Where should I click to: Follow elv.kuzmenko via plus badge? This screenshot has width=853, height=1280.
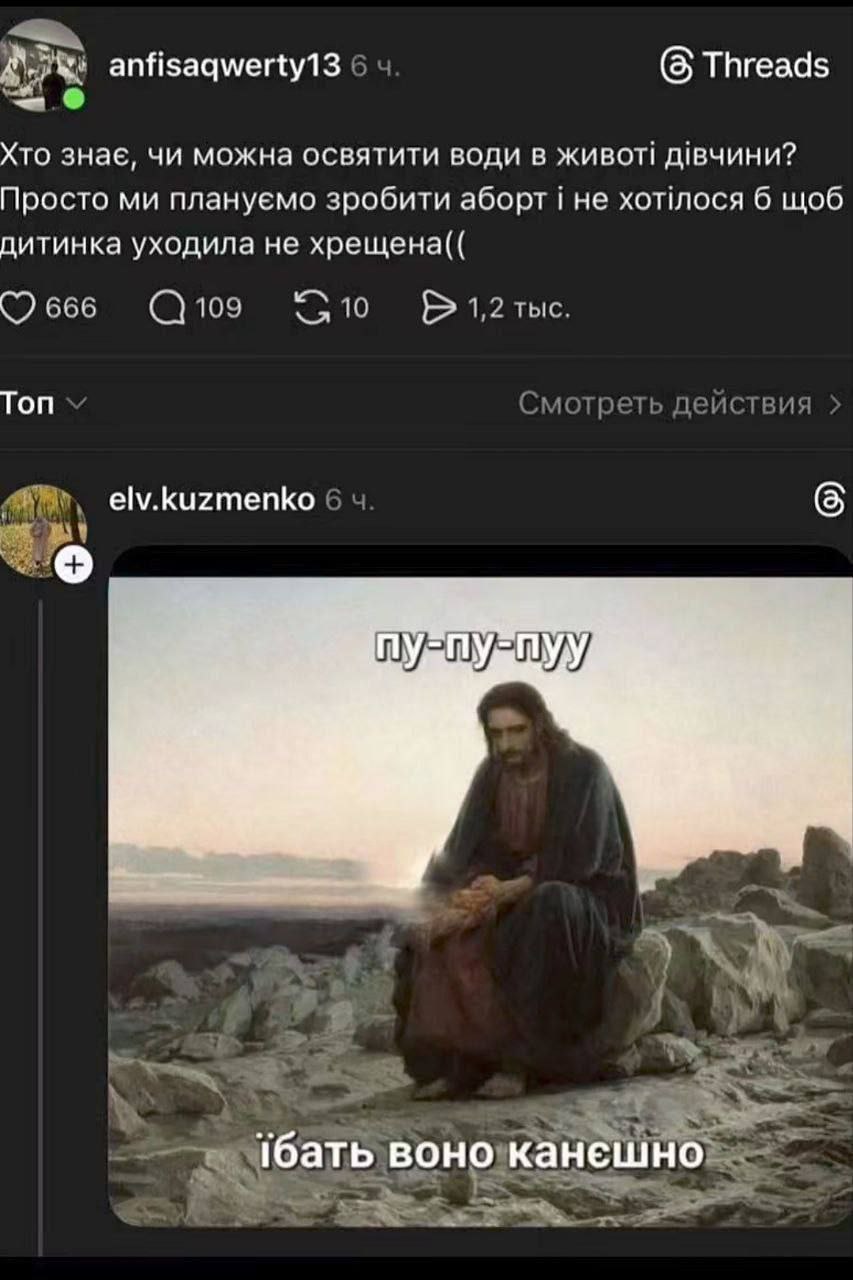tap(73, 565)
